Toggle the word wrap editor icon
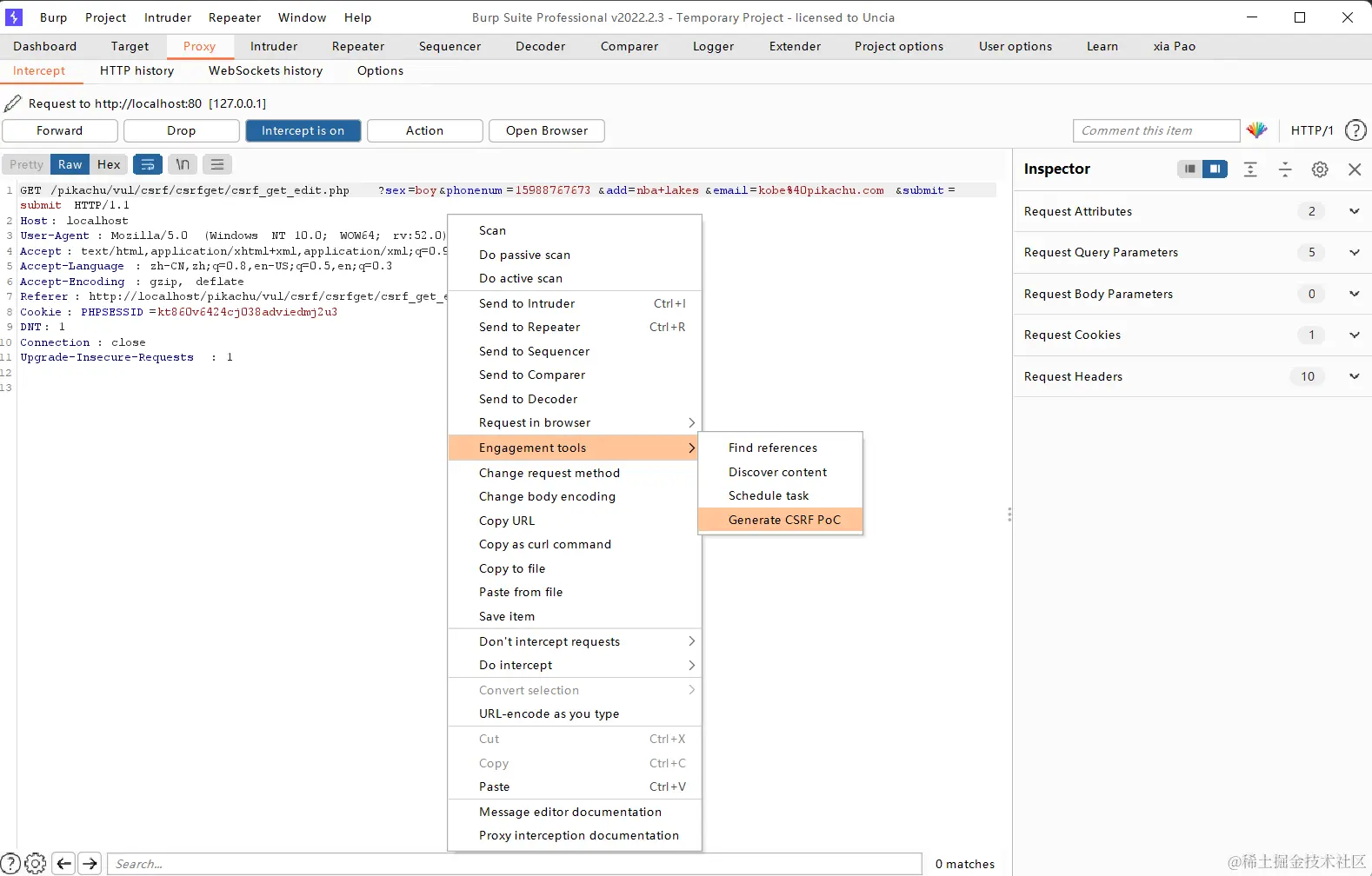Viewport: 1372px width, 876px height. 148,164
